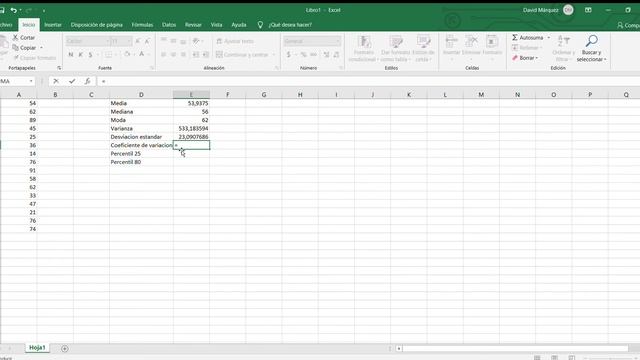640x360 pixels.
Task: Open Dar formato como tabla
Action: [395, 49]
